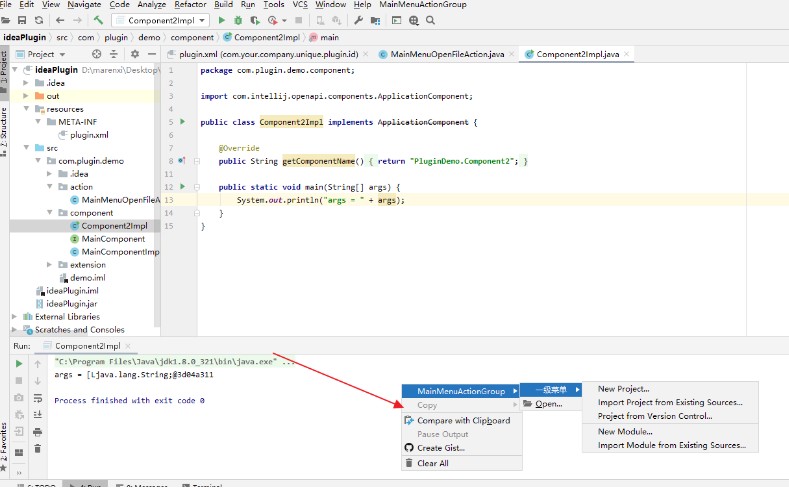Expand the External Libraries node
This screenshot has width=789, height=488.
[15, 316]
